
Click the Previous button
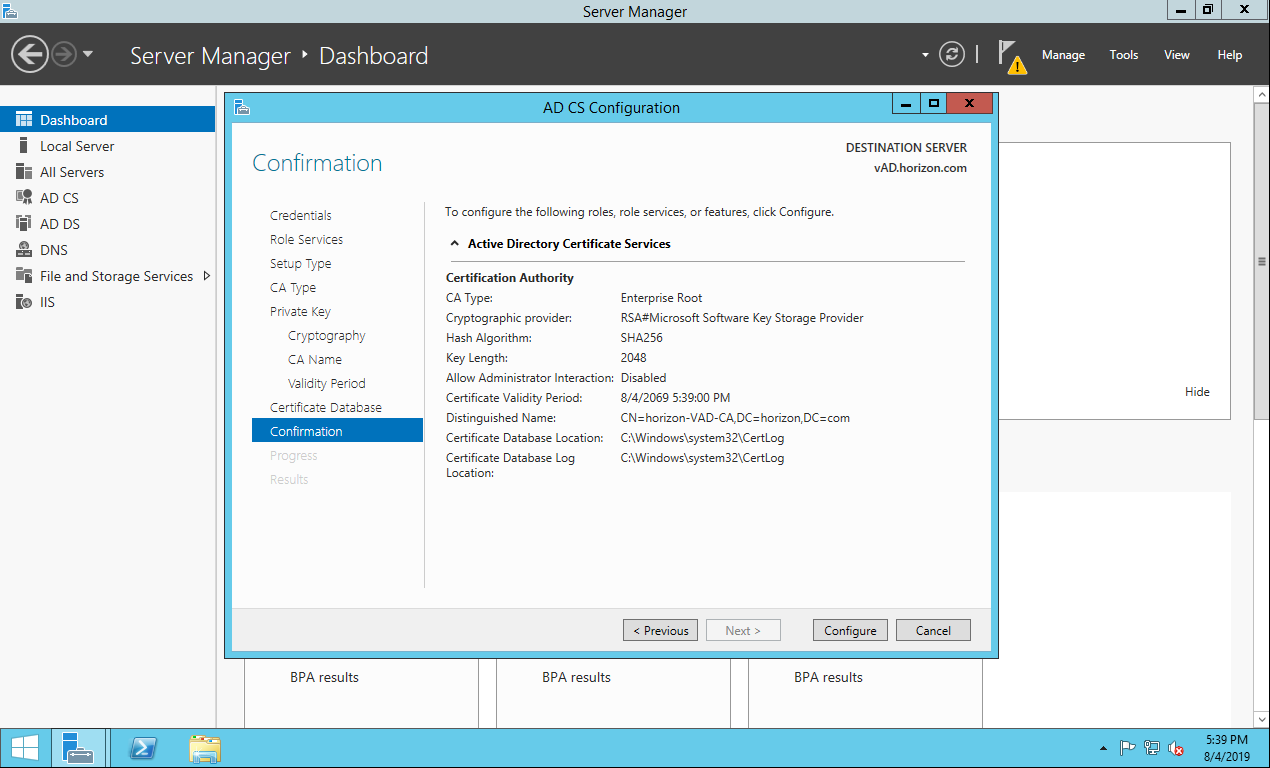[660, 630]
